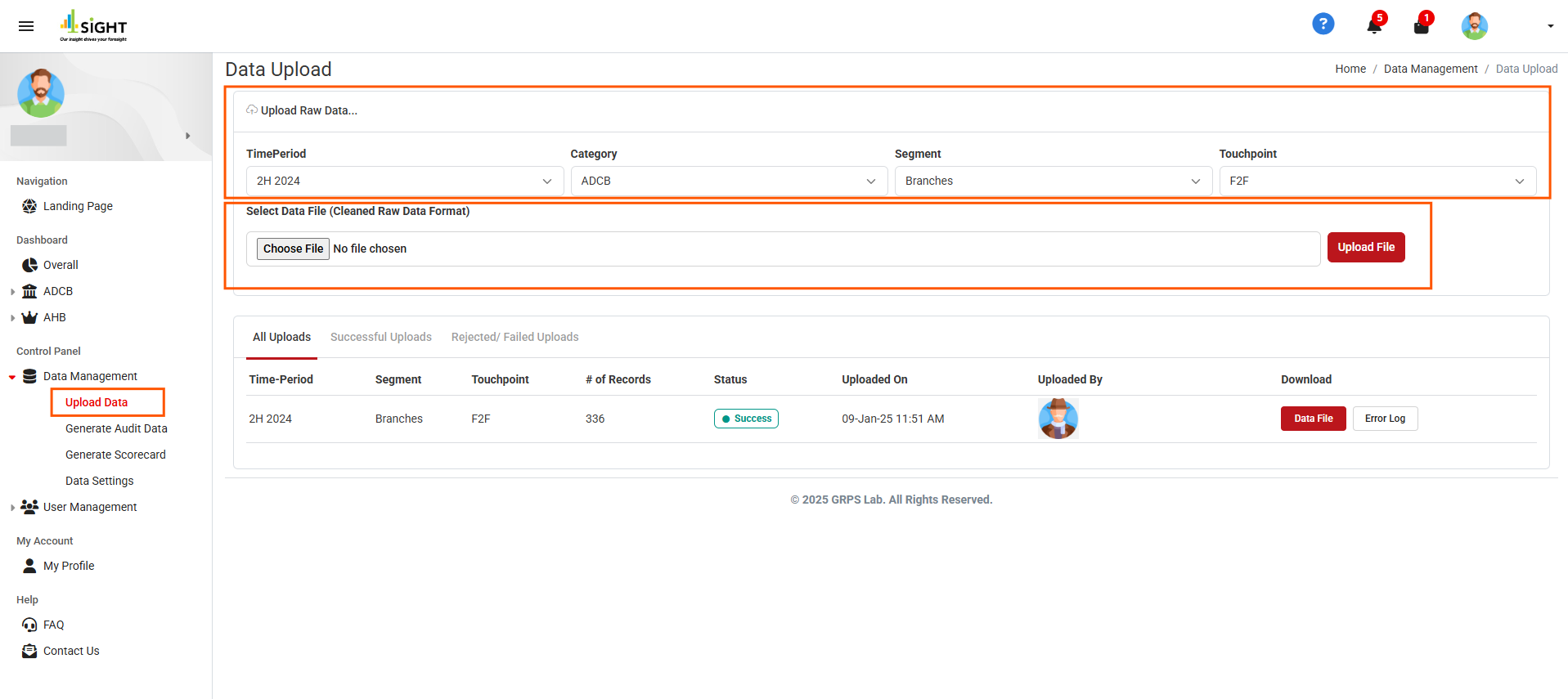Click the ADCB bank icon
This screenshot has height=699, width=1568.
pos(29,291)
